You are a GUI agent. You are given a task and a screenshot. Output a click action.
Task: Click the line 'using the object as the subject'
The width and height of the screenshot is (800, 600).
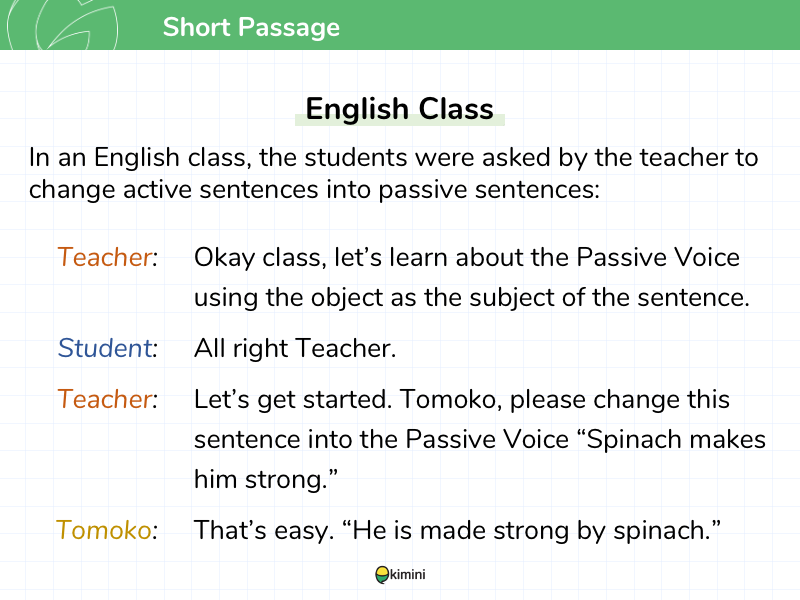[471, 298]
